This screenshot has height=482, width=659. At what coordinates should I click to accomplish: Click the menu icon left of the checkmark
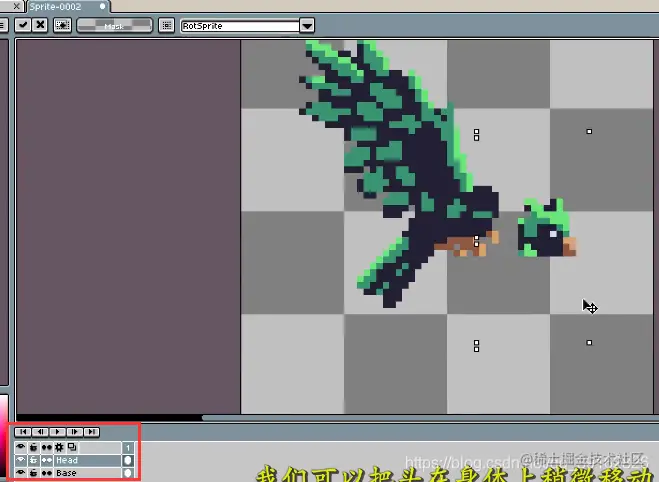click(x=3, y=25)
